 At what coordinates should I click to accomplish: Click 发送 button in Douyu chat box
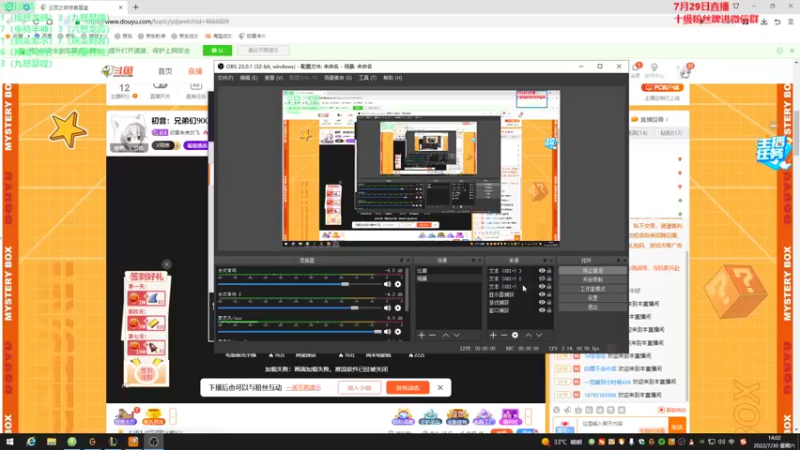[677, 427]
